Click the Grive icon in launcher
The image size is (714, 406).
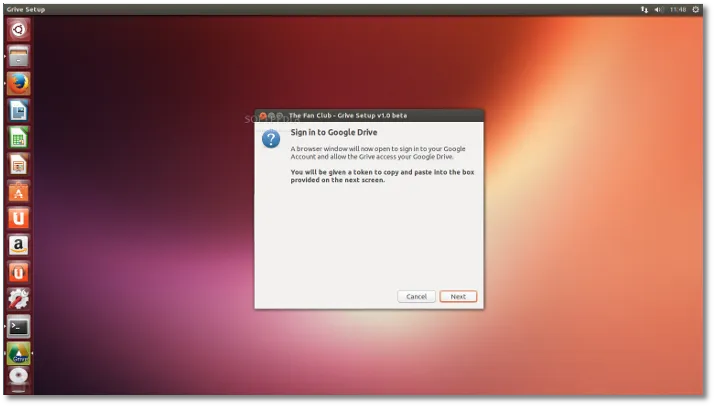[18, 353]
